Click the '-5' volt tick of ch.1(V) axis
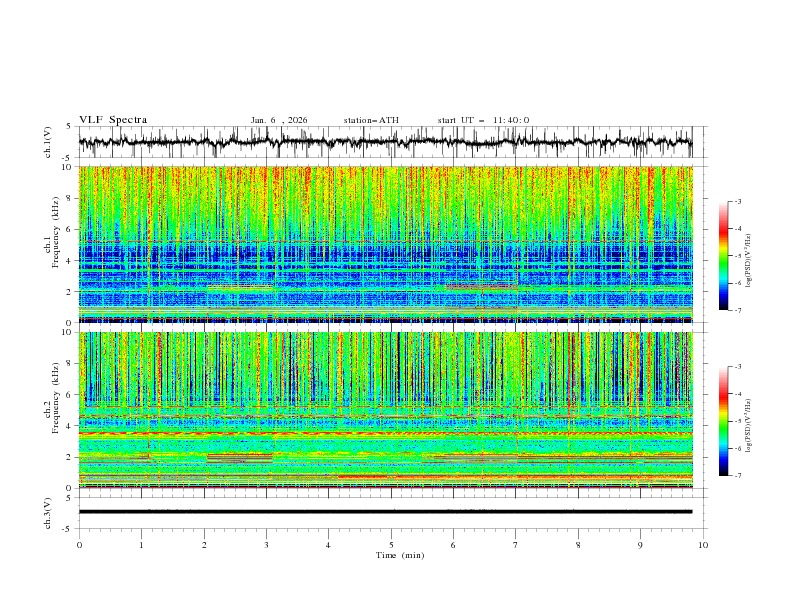Image resolution: width=792 pixels, height=612 pixels. pos(68,158)
